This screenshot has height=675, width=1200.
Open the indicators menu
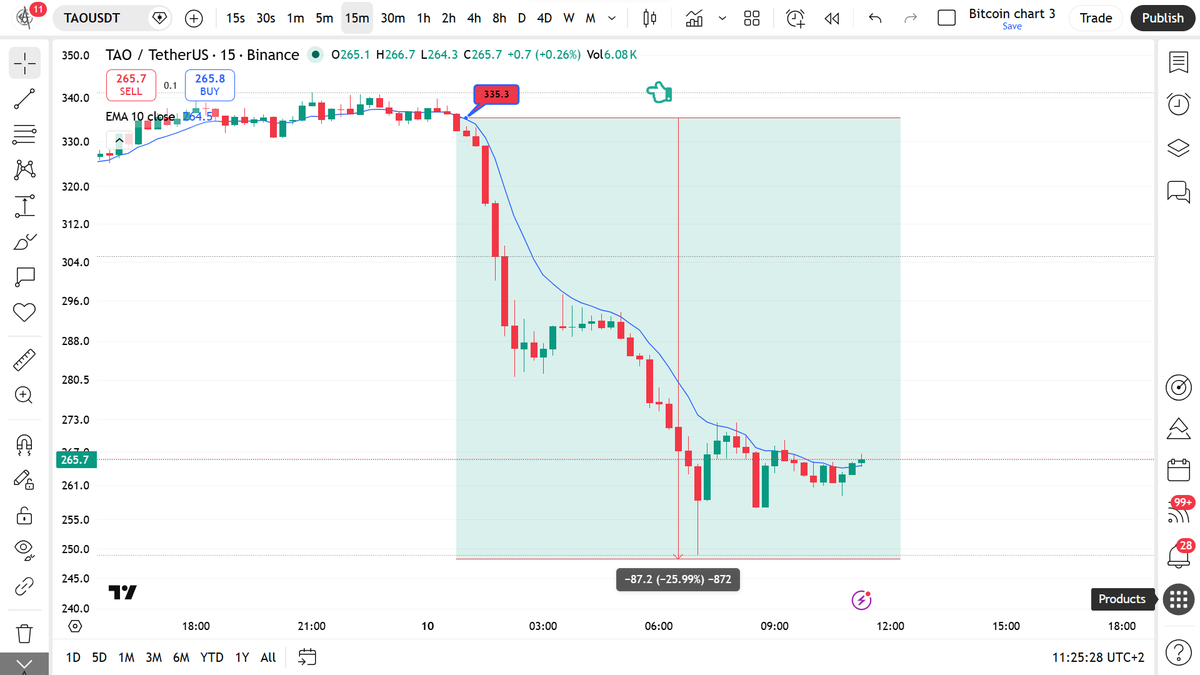695,18
